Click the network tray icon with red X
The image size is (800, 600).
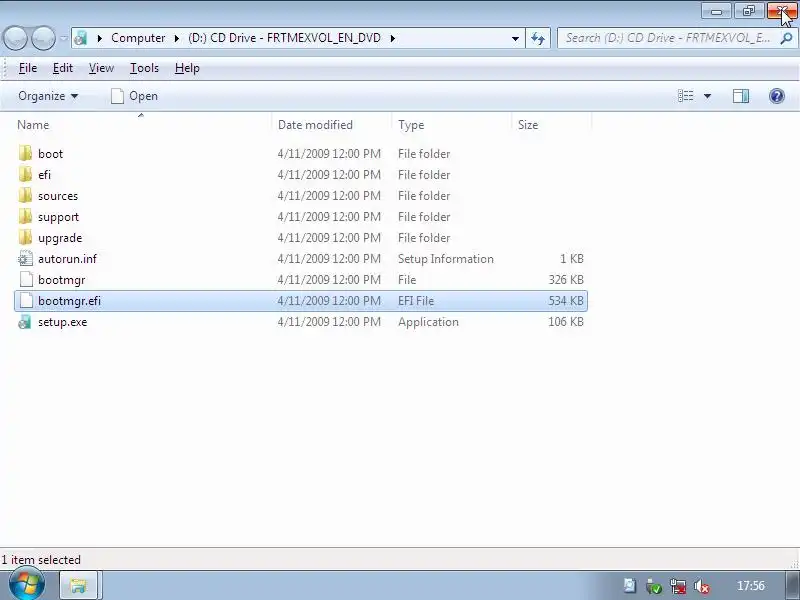(678, 586)
